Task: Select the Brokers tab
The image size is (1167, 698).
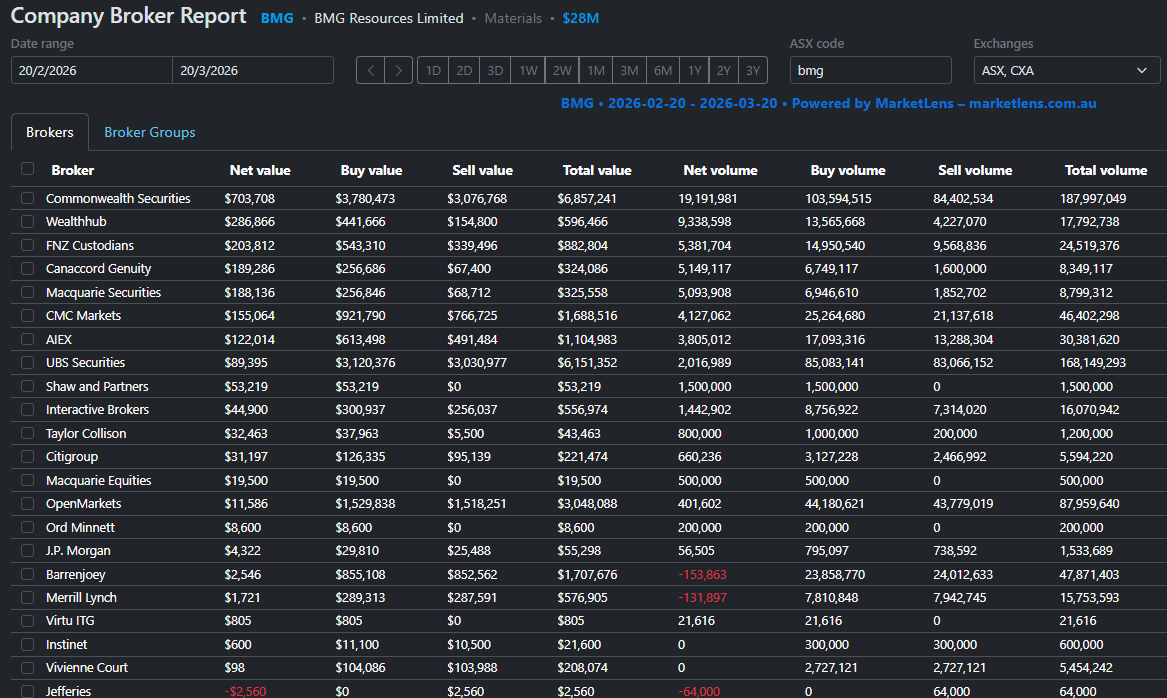Action: coord(50,132)
